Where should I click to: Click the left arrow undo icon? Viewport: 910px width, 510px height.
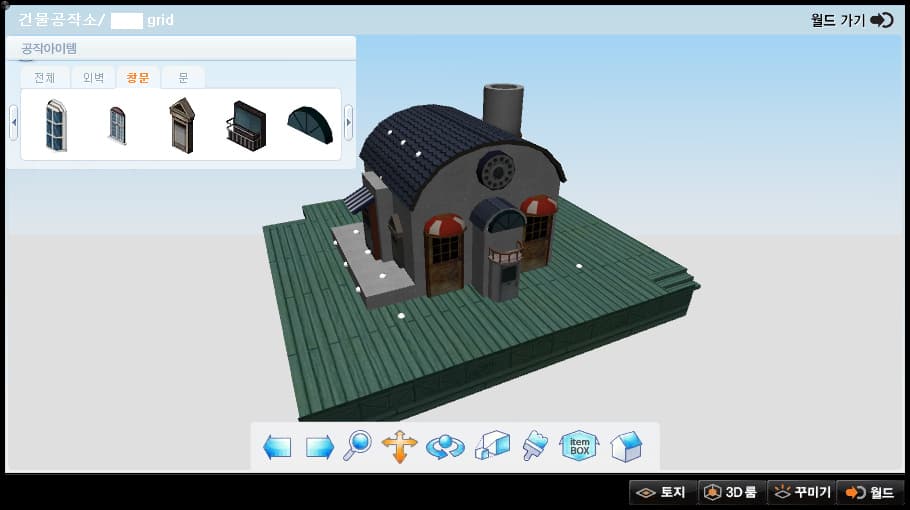[277, 447]
